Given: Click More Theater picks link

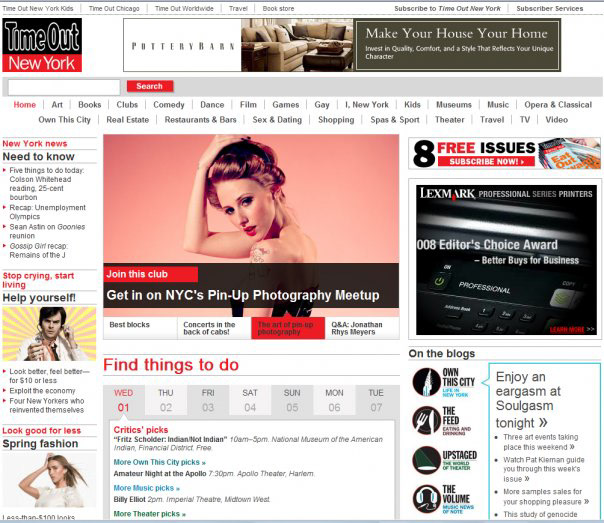Looking at the screenshot, I should pos(150,514).
